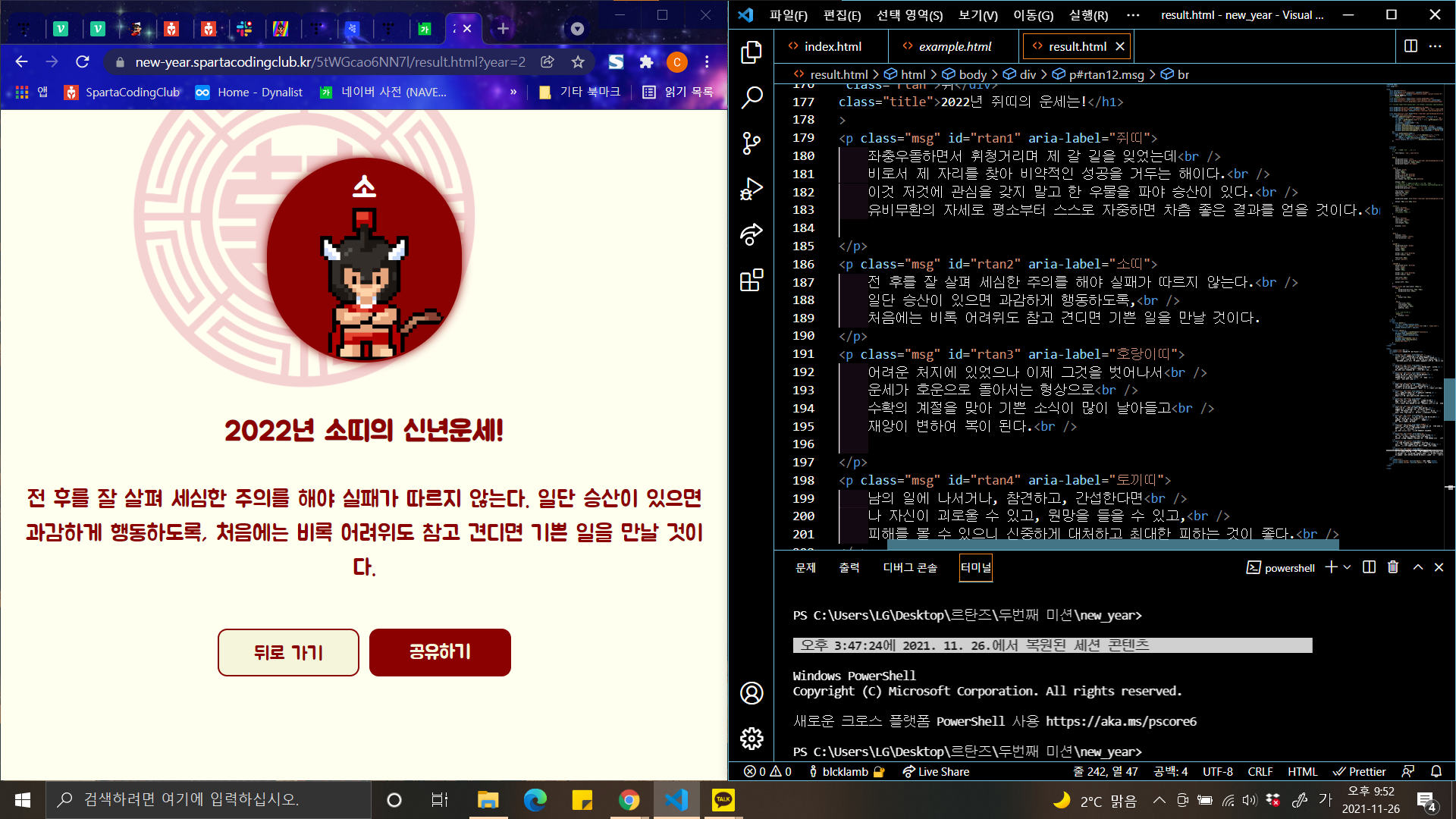The width and height of the screenshot is (1456, 819).
Task: Open the Explorer view in VS Code
Action: point(751,52)
